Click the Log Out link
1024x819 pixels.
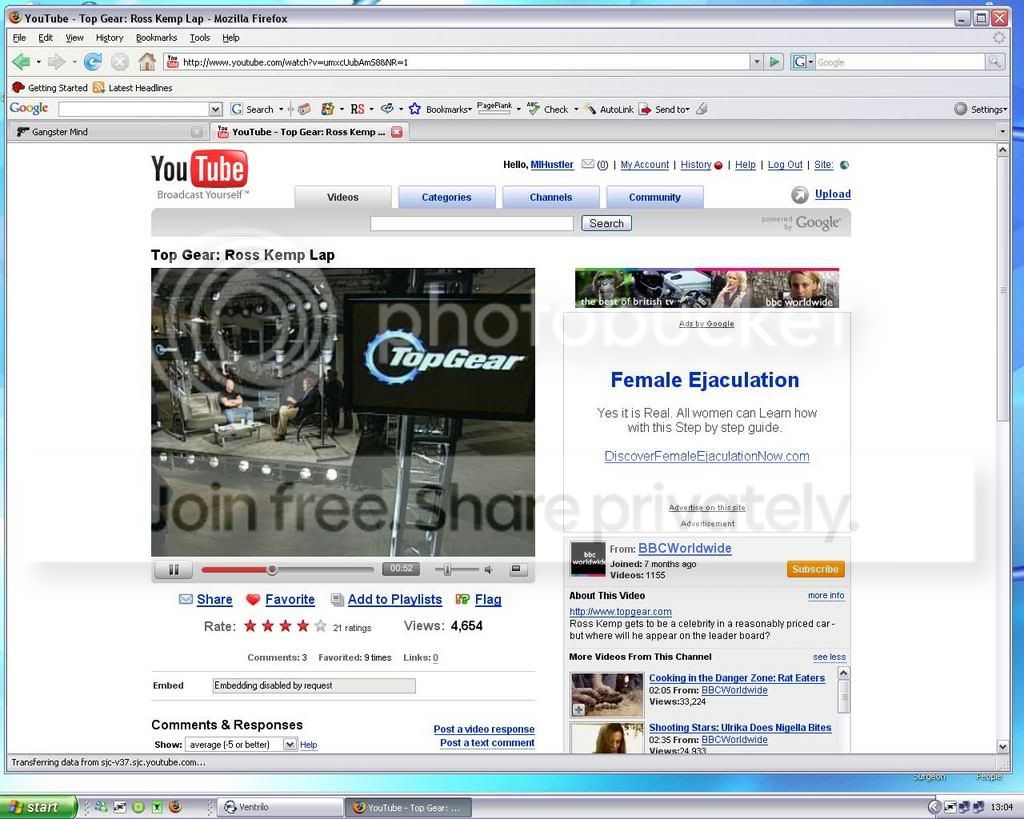point(785,165)
